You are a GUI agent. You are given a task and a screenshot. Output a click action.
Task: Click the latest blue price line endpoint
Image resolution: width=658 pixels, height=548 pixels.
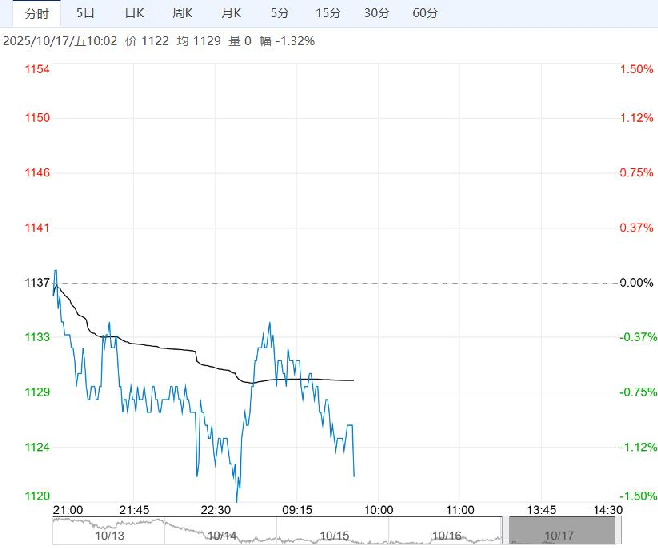pos(354,475)
